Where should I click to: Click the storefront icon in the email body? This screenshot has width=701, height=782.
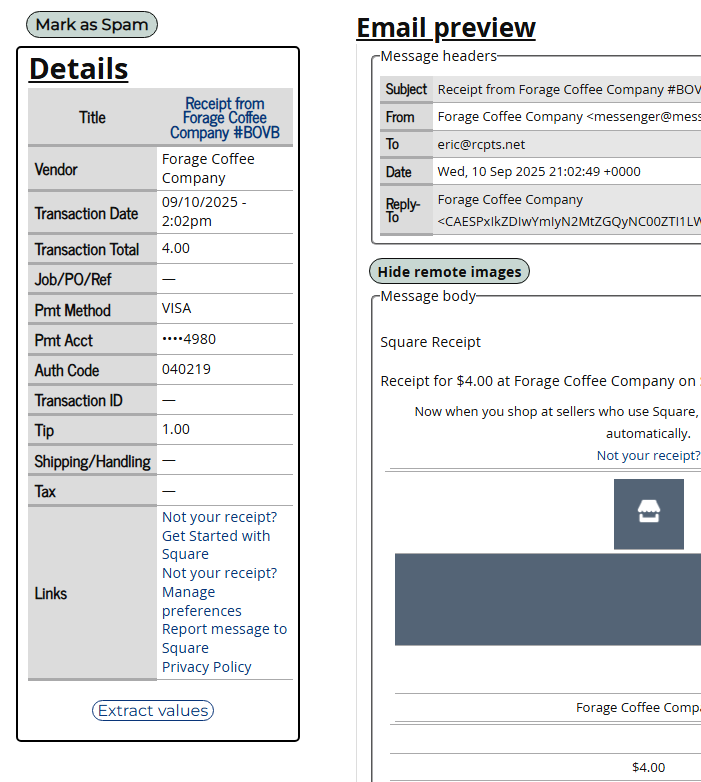coord(649,513)
